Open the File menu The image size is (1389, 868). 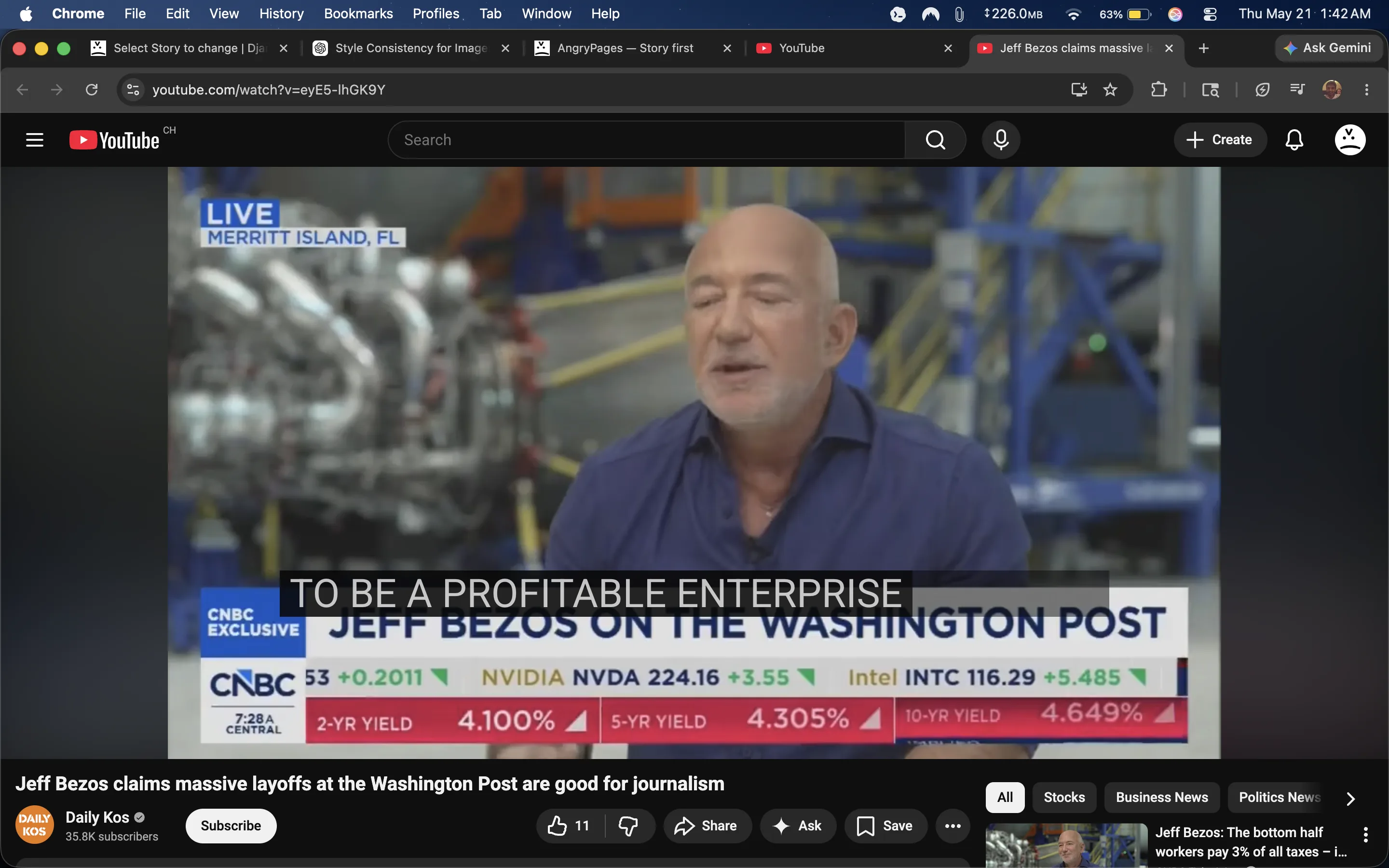click(135, 14)
